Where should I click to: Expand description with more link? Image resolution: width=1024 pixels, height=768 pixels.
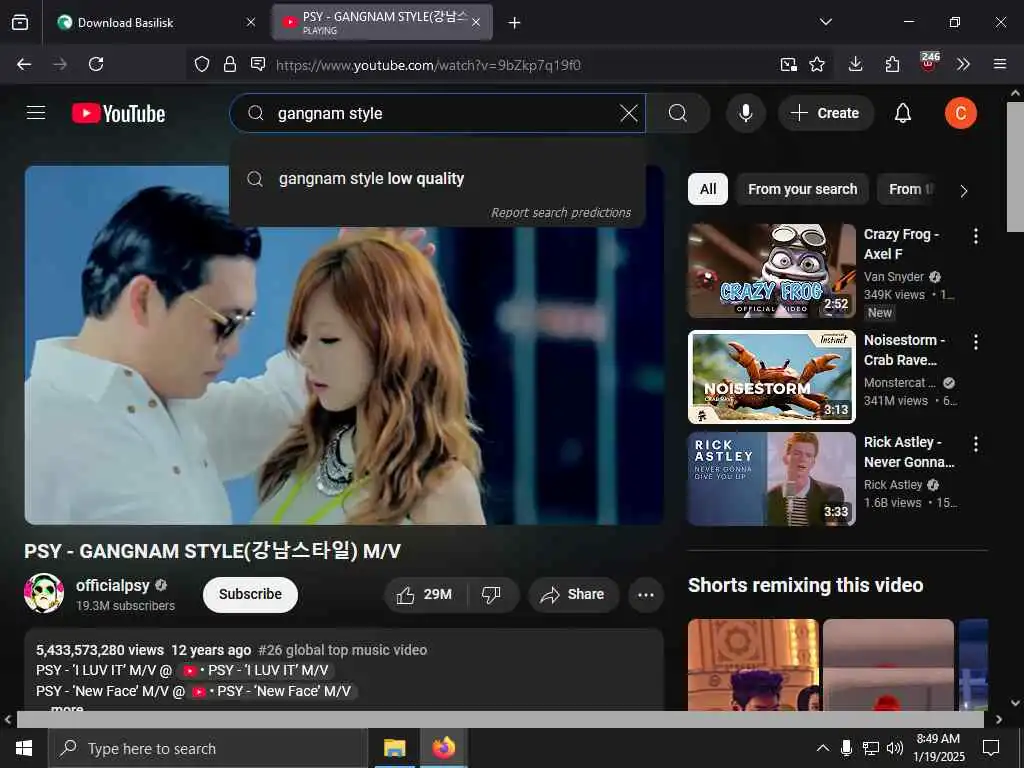[67, 708]
